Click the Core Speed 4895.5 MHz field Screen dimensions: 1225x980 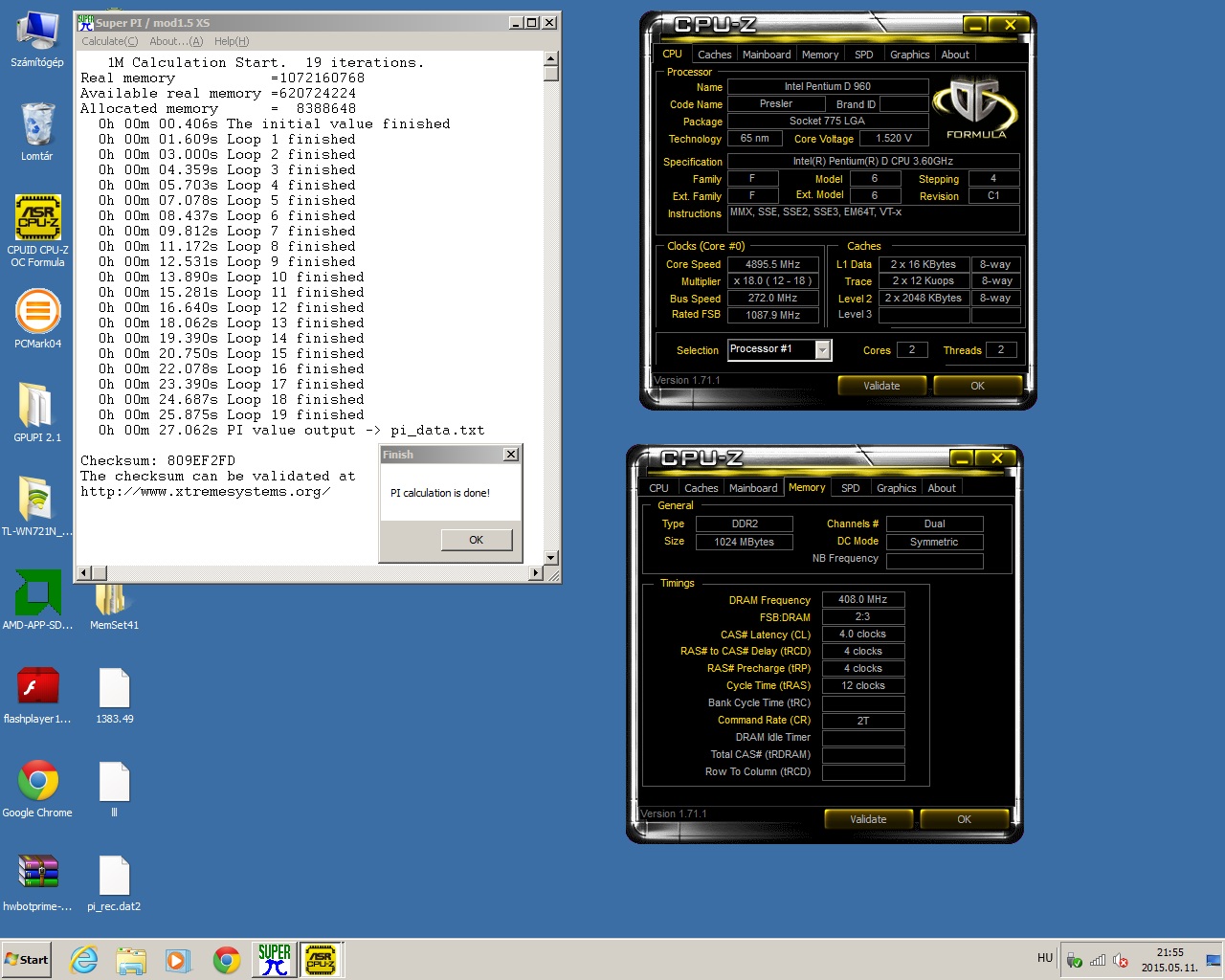click(x=772, y=264)
